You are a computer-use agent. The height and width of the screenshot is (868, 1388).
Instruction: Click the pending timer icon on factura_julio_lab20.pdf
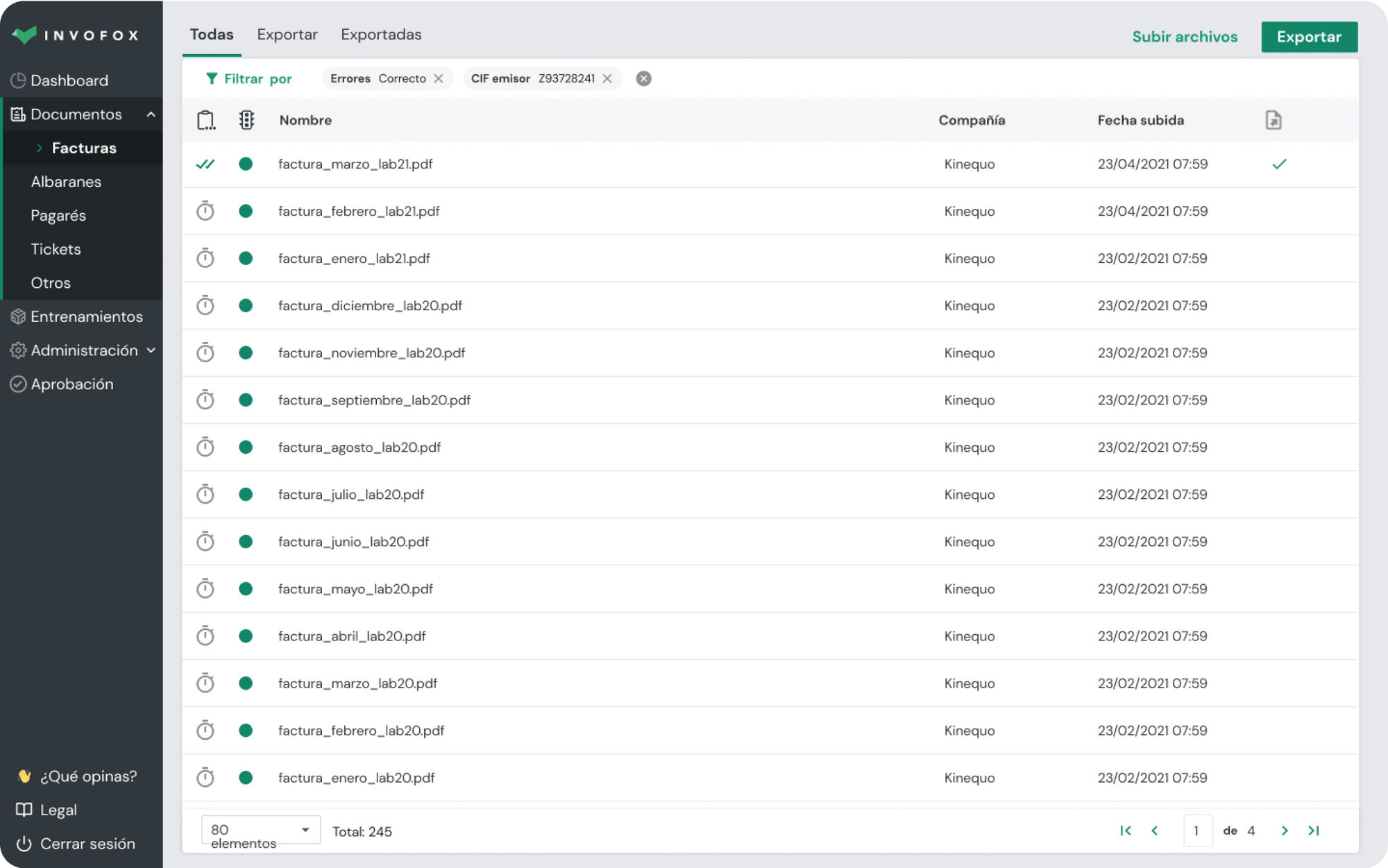pyautogui.click(x=205, y=494)
